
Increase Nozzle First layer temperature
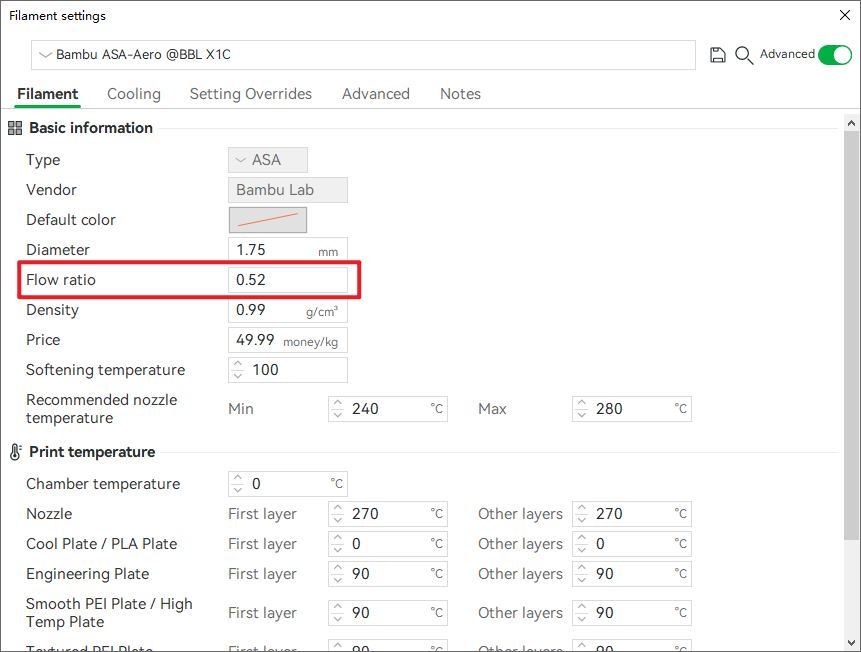click(338, 508)
